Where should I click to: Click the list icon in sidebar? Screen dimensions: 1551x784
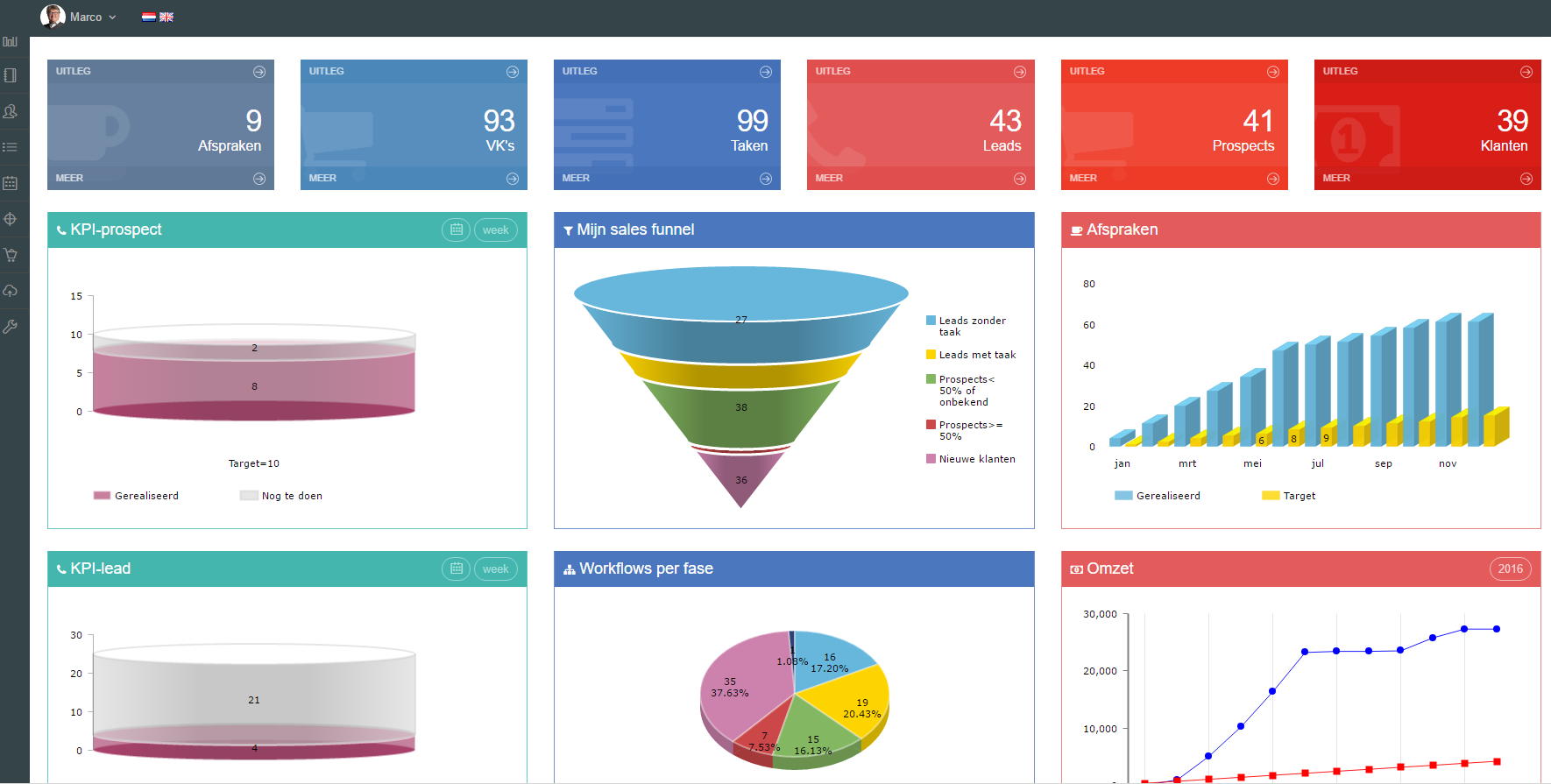pos(11,147)
